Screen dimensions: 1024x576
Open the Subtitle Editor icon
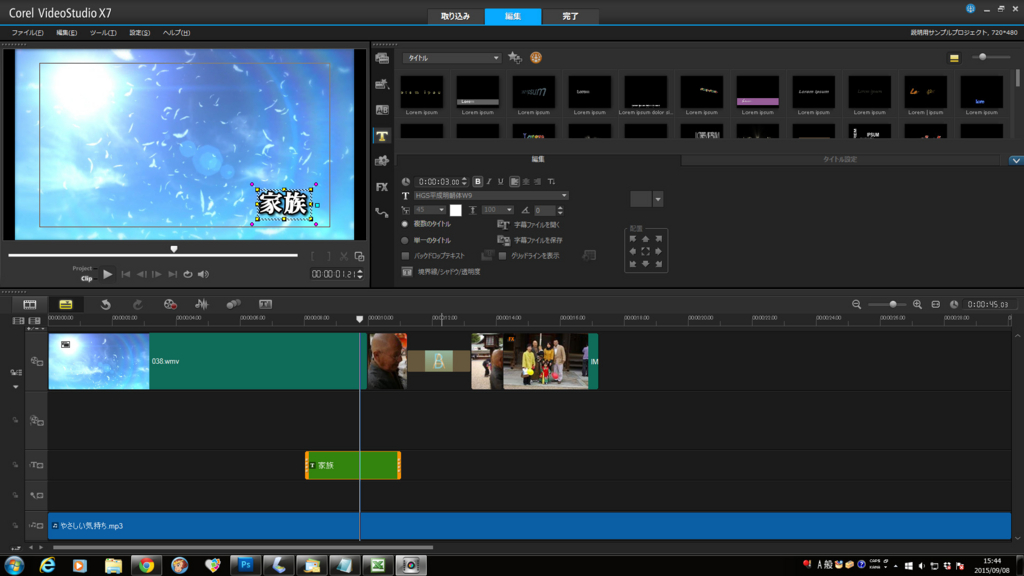coord(265,304)
